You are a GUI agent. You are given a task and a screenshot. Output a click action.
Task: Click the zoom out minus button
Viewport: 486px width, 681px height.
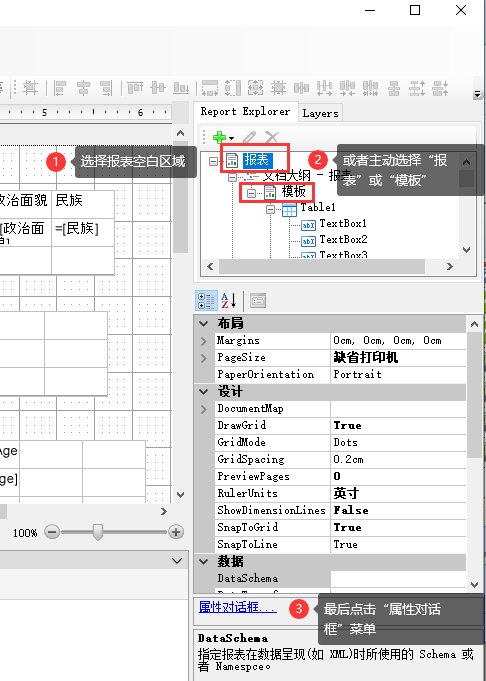pyautogui.click(x=52, y=532)
